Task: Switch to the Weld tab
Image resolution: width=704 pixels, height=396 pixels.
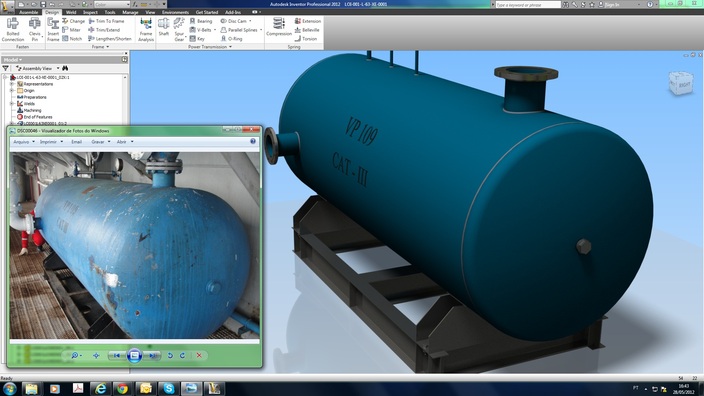Action: tap(71, 12)
